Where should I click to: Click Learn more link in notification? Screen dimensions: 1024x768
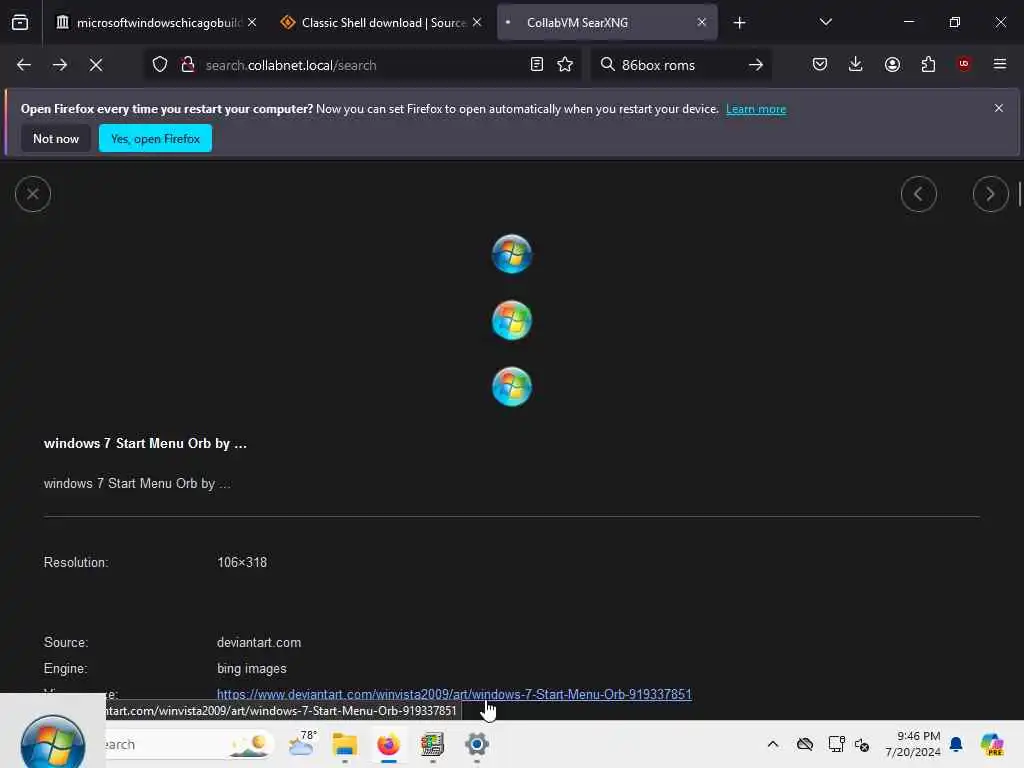(756, 109)
